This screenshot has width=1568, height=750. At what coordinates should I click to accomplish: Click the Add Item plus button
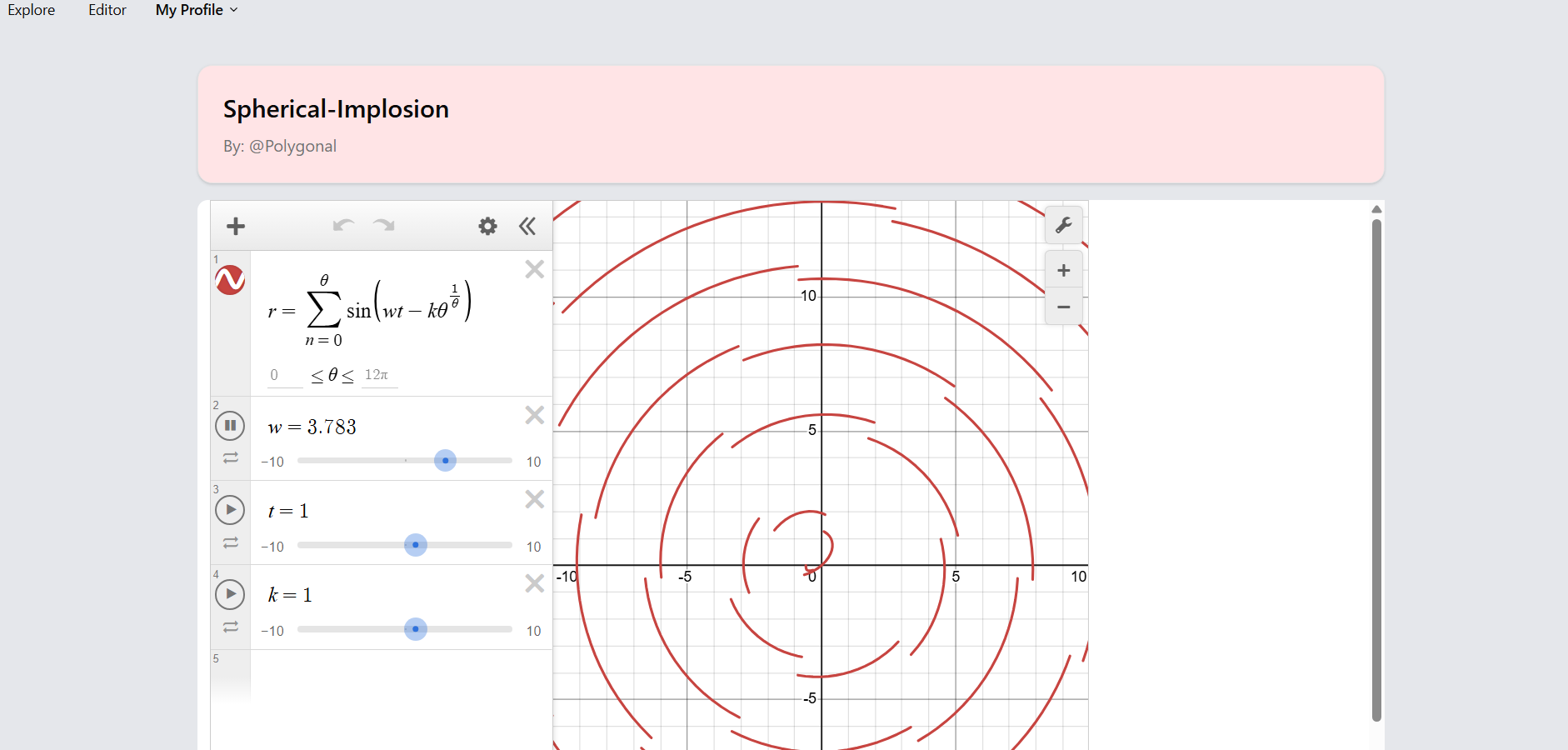(x=236, y=226)
